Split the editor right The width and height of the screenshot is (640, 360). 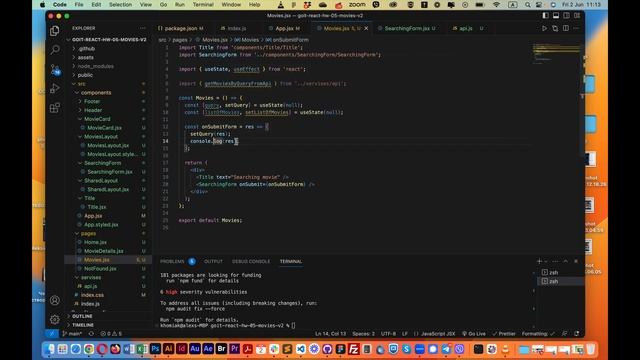(x=566, y=28)
